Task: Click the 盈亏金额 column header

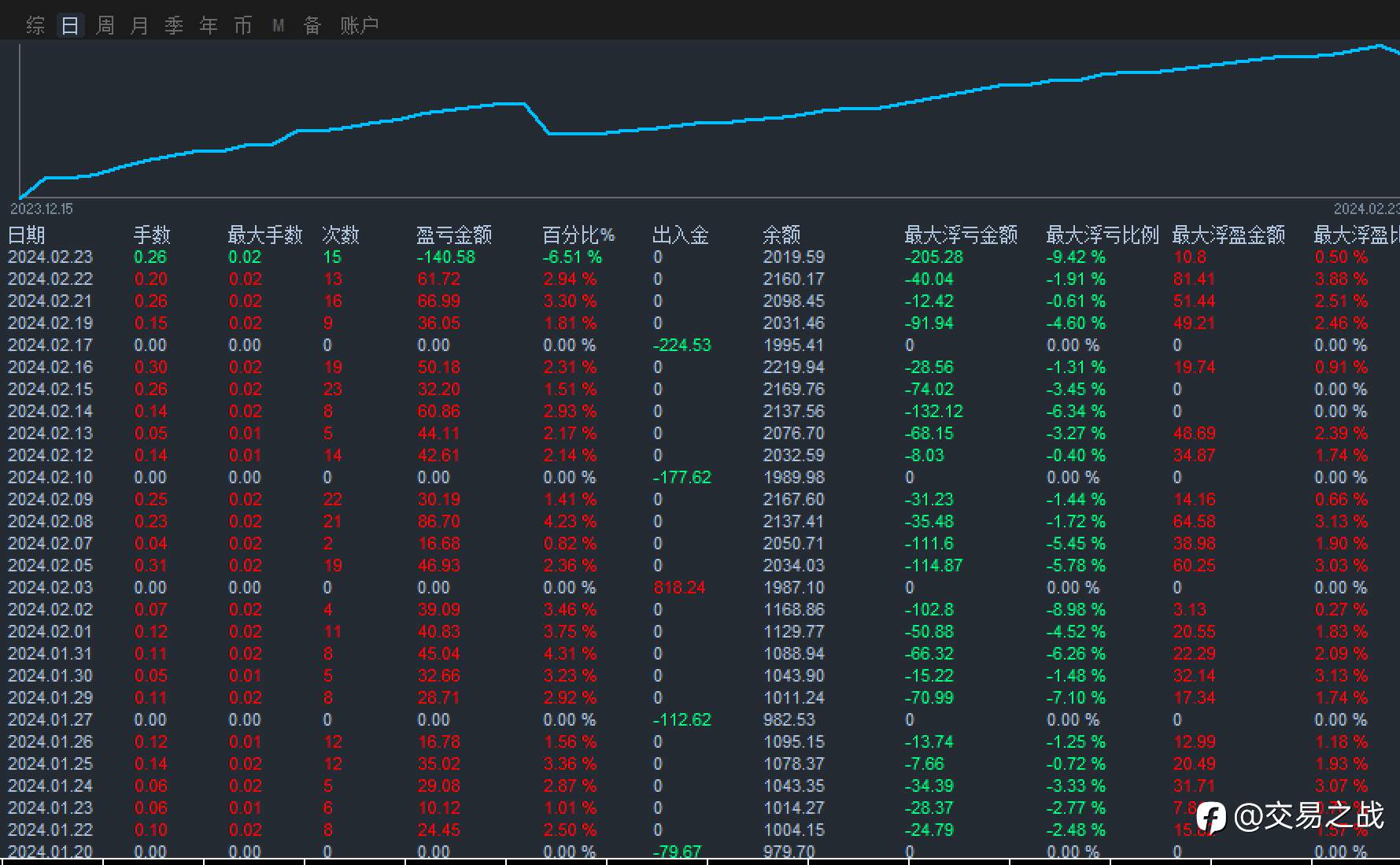Action: pos(454,235)
